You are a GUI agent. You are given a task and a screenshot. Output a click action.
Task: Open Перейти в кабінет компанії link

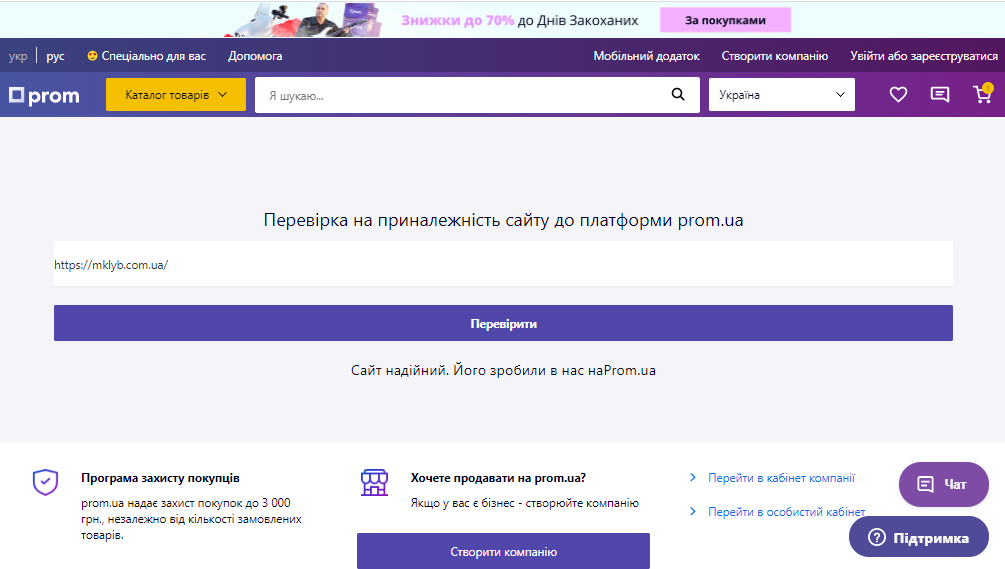click(x=781, y=478)
